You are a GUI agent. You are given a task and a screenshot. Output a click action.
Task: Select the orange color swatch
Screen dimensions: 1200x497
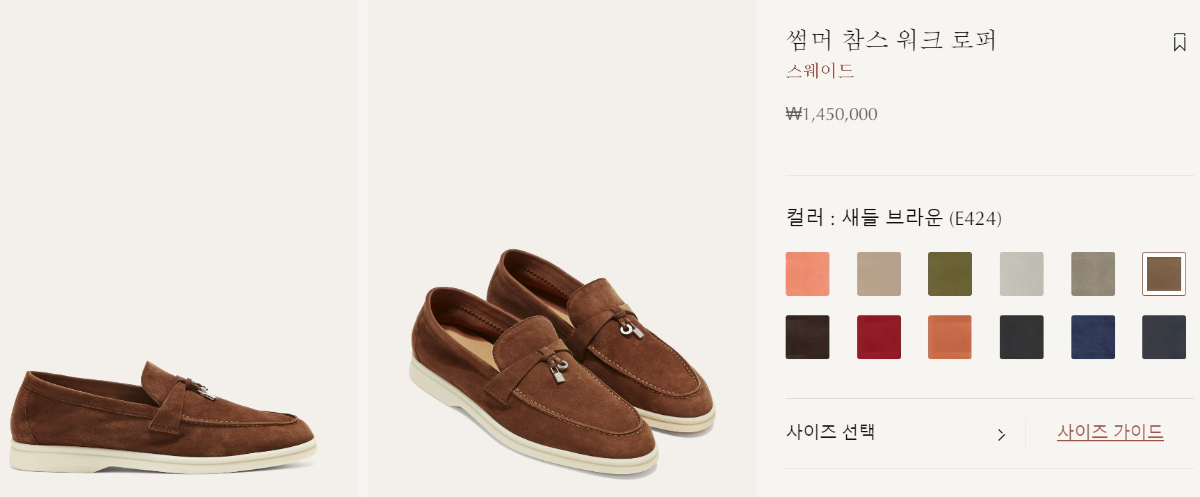950,337
